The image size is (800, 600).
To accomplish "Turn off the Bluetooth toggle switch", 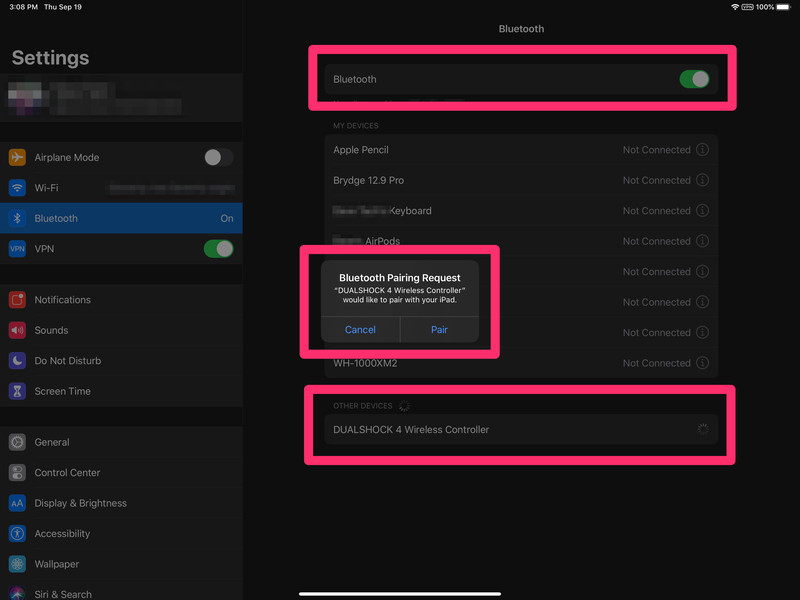I will (694, 79).
